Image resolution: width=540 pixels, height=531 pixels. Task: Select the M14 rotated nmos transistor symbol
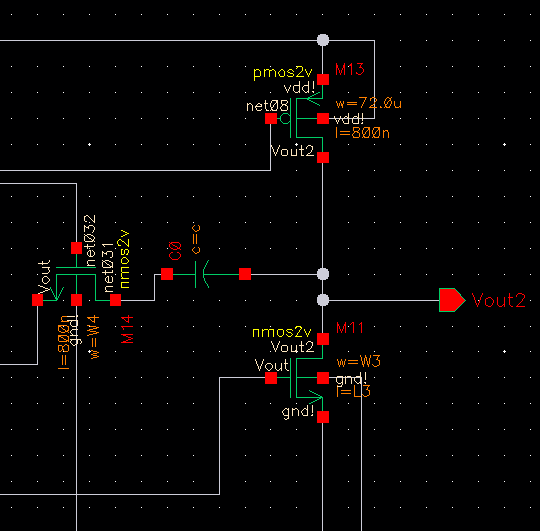point(76,281)
